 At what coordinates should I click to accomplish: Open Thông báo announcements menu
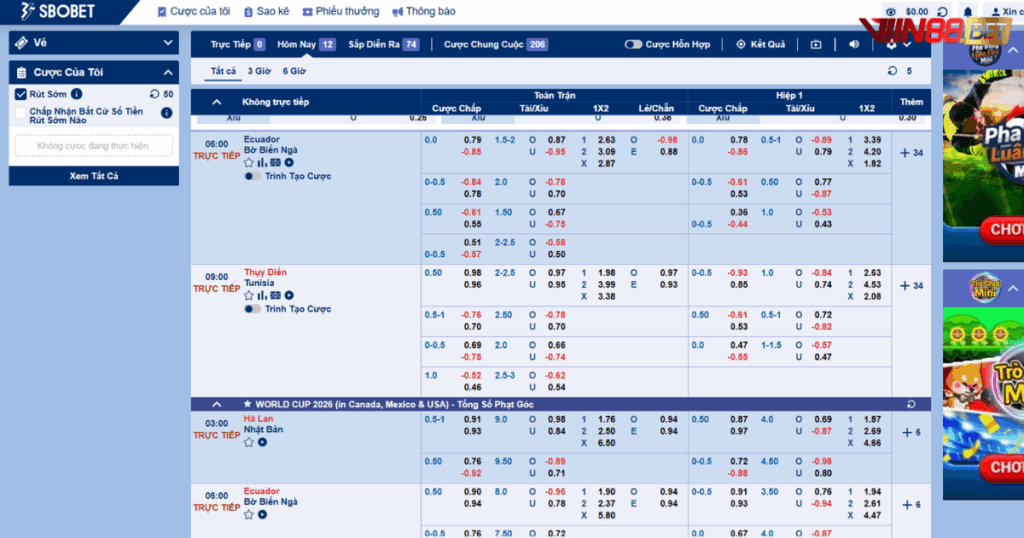pyautogui.click(x=423, y=11)
